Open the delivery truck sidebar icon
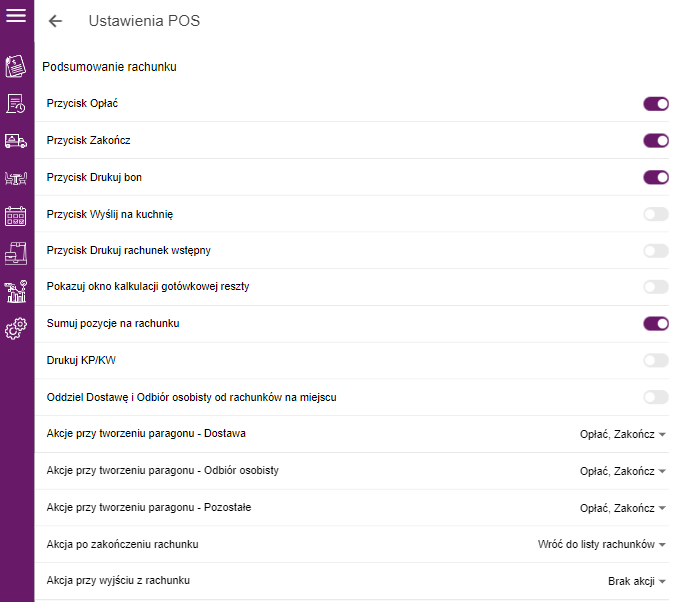Image resolution: width=676 pixels, height=602 pixels. tap(16, 141)
